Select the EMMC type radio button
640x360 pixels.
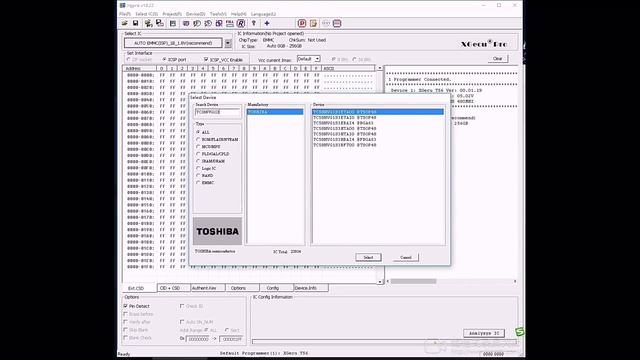click(x=198, y=183)
